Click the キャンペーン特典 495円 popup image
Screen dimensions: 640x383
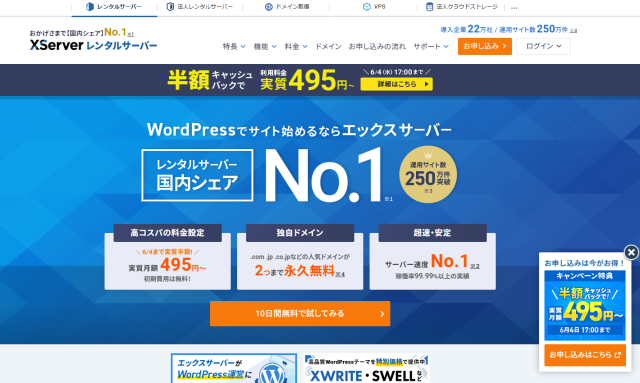585,305
